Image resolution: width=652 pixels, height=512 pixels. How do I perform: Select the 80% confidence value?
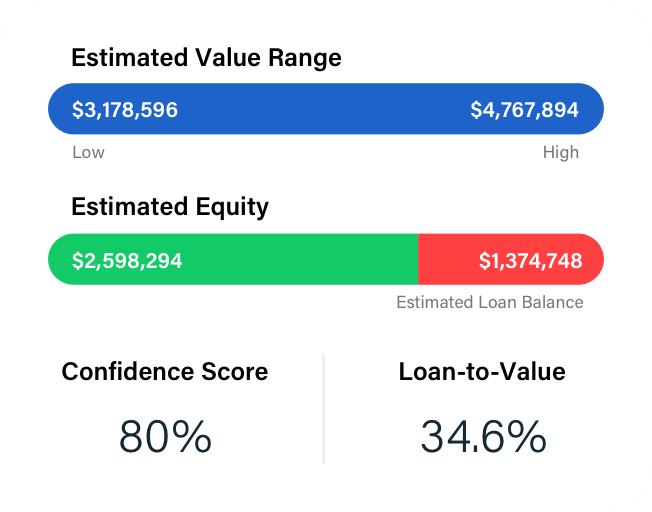165,437
